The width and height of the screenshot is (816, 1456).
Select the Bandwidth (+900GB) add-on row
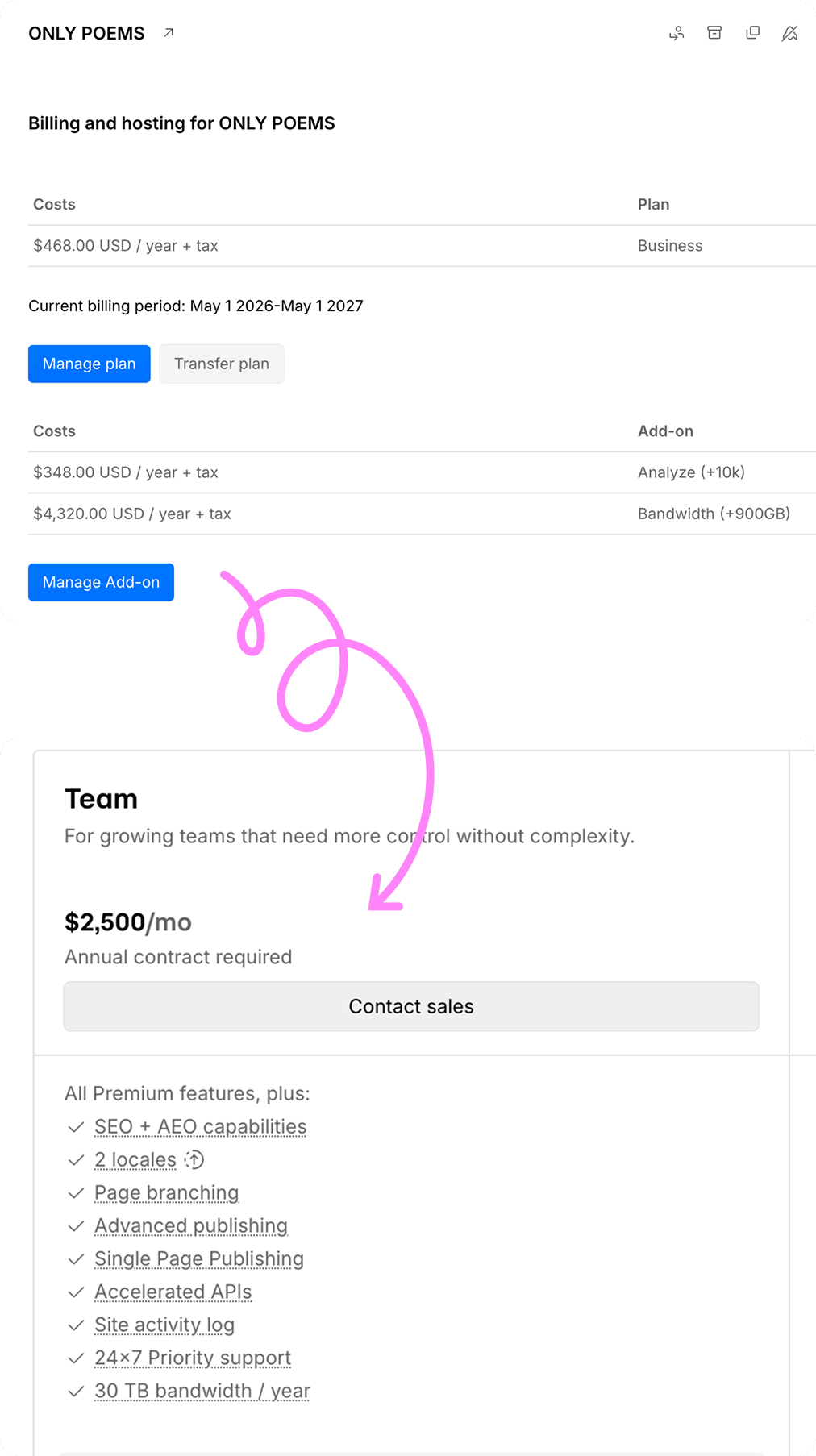click(x=422, y=514)
